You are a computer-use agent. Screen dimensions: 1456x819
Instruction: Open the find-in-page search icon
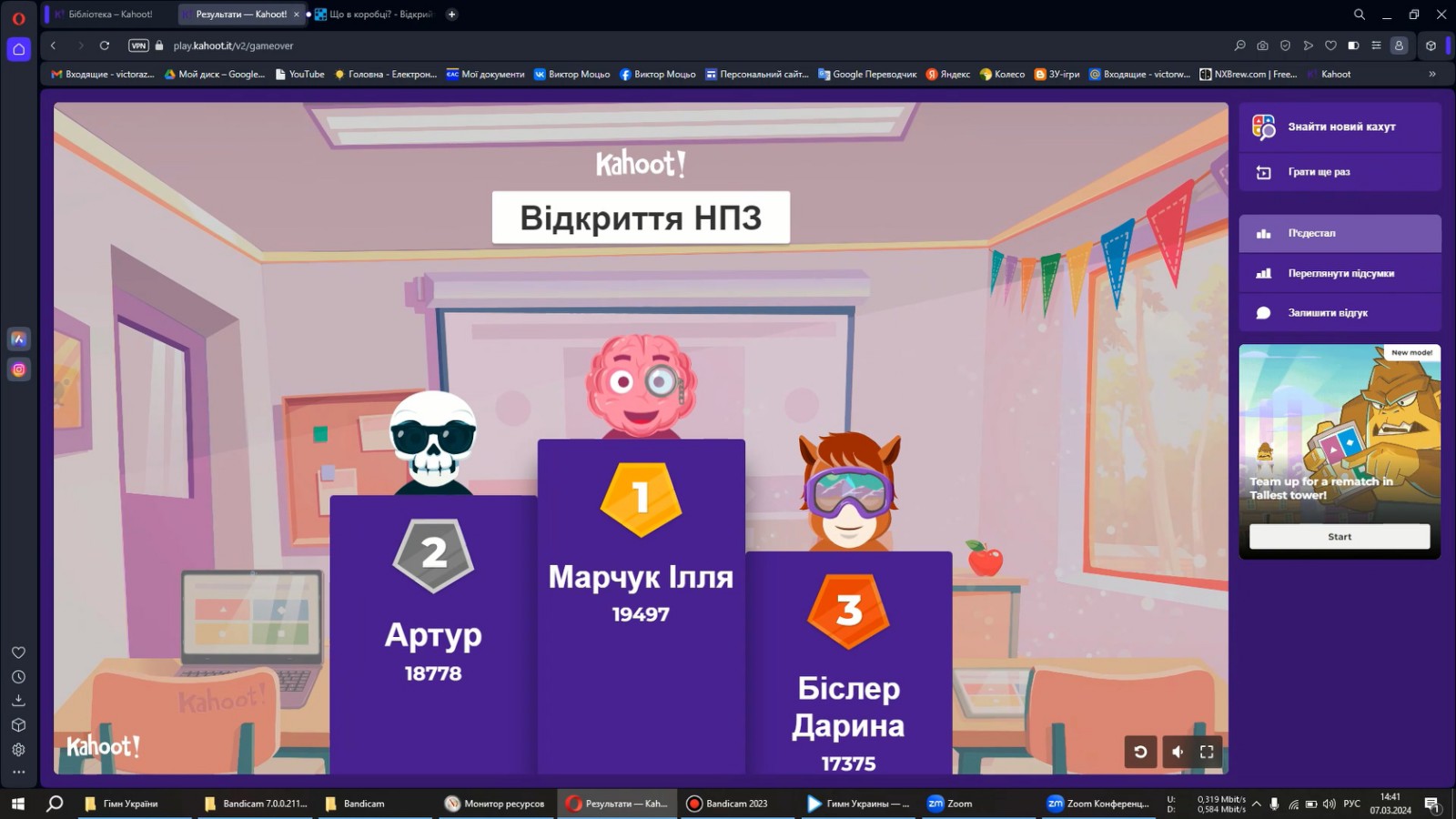pyautogui.click(x=1239, y=45)
